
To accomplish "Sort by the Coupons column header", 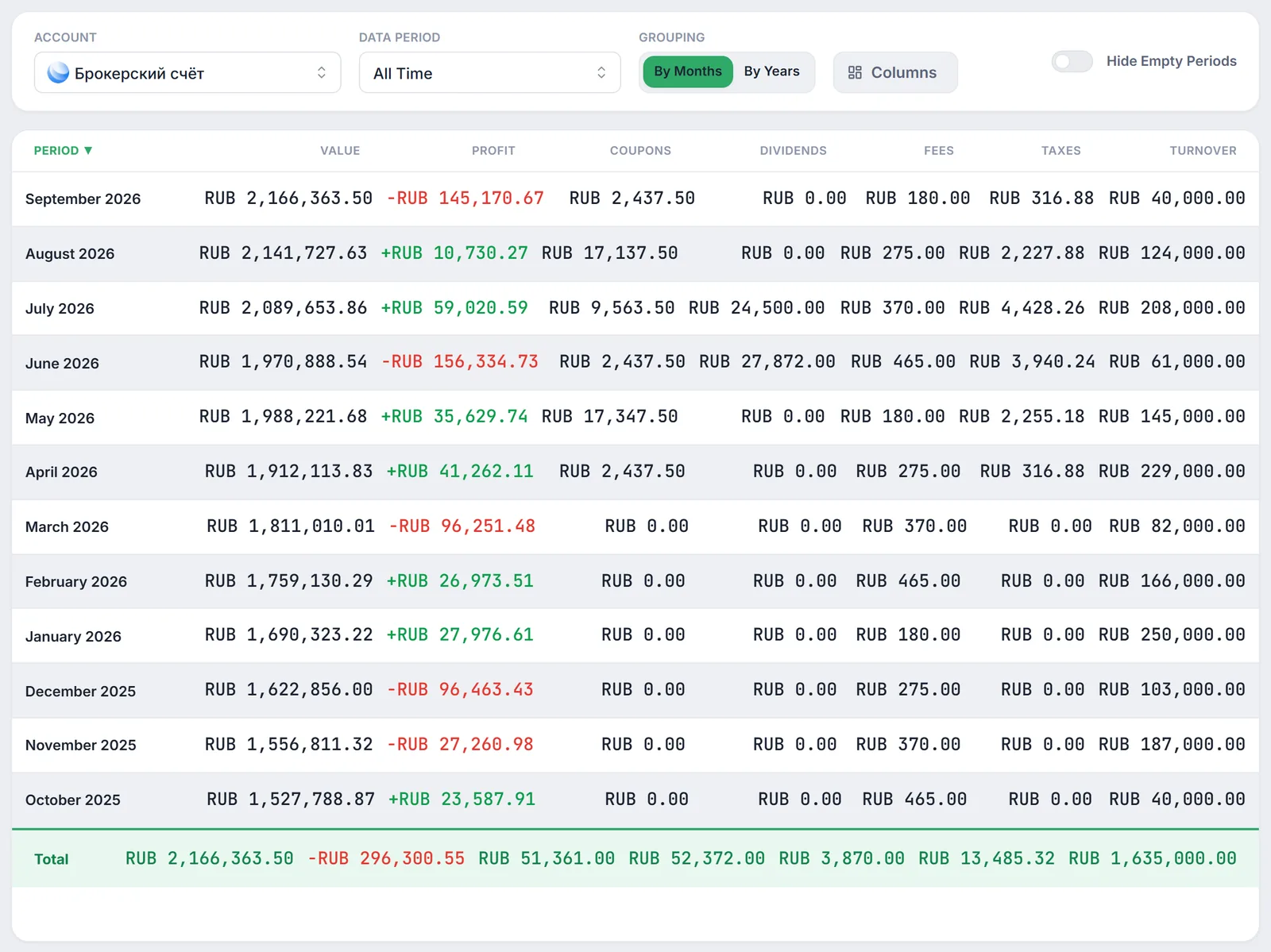I will [640, 150].
